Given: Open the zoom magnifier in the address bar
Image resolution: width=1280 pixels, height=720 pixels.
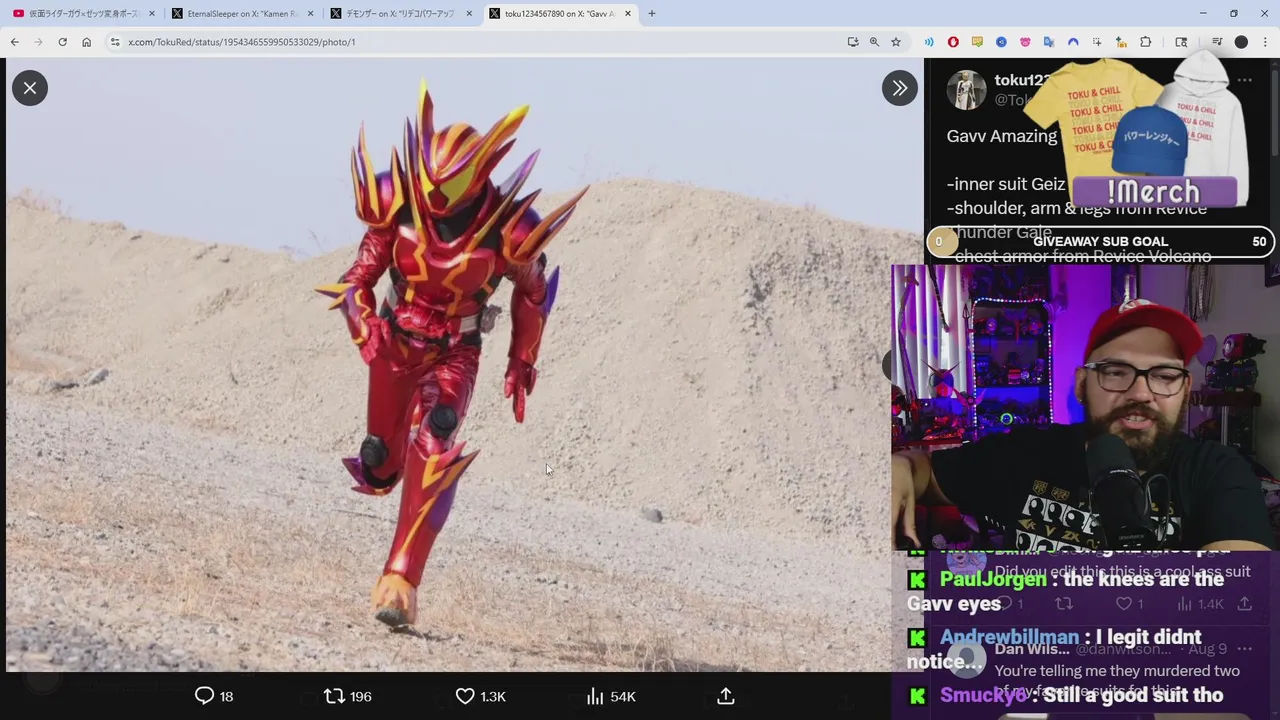Looking at the screenshot, I should click(874, 42).
